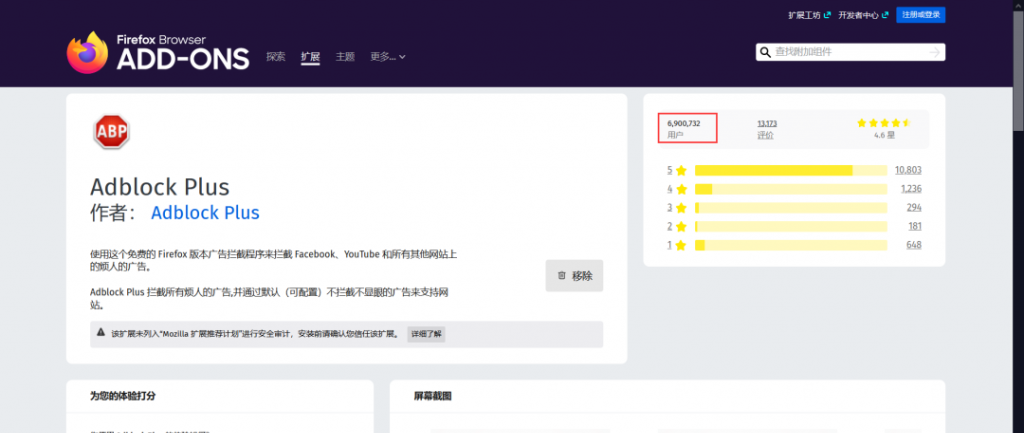Click the 开发者中心 external link icon
The height and width of the screenshot is (433, 1024).
coord(886,15)
